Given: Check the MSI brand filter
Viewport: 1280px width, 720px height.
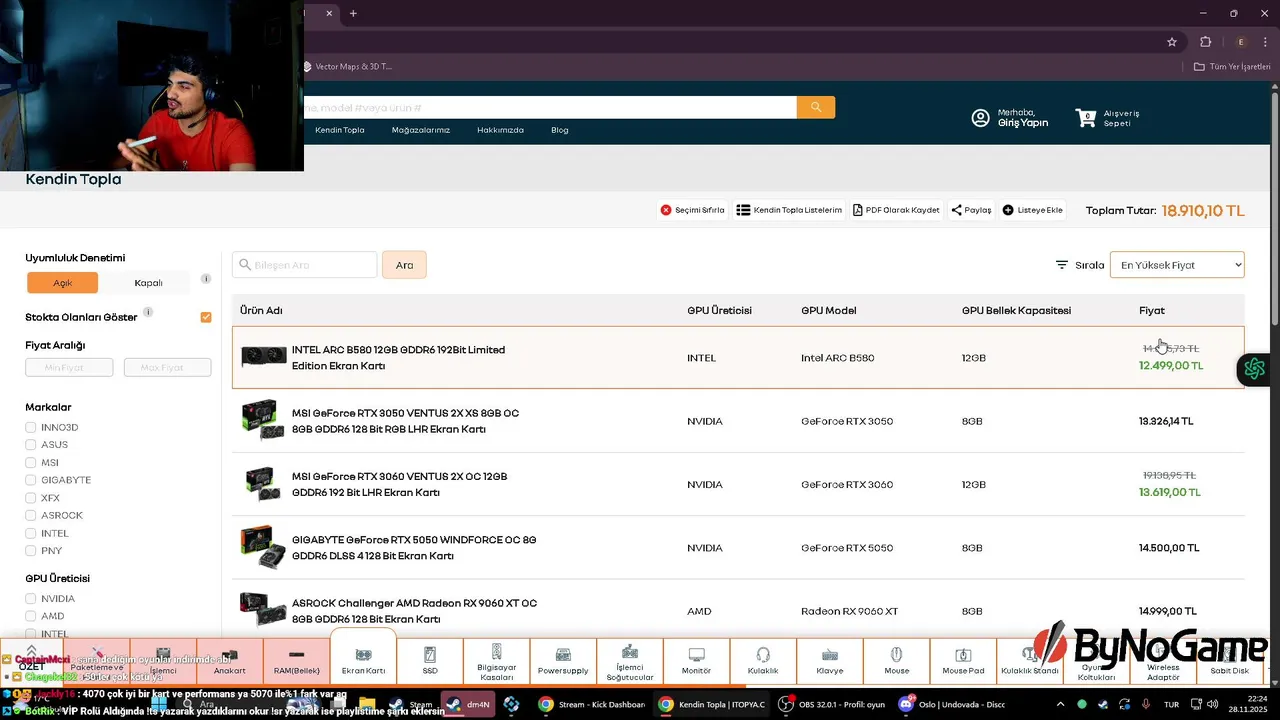Looking at the screenshot, I should click(x=31, y=463).
